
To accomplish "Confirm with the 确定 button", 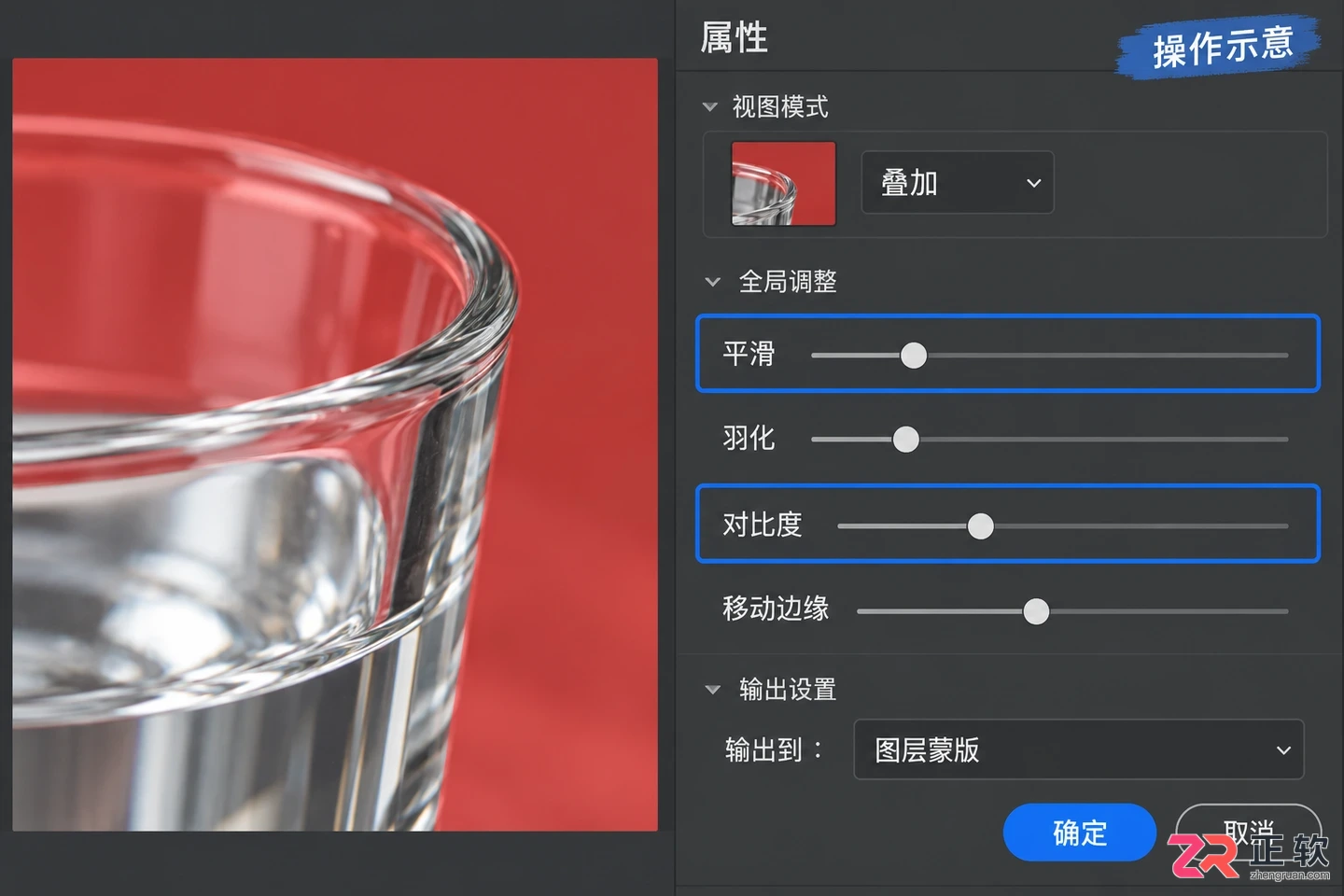I will (1080, 833).
